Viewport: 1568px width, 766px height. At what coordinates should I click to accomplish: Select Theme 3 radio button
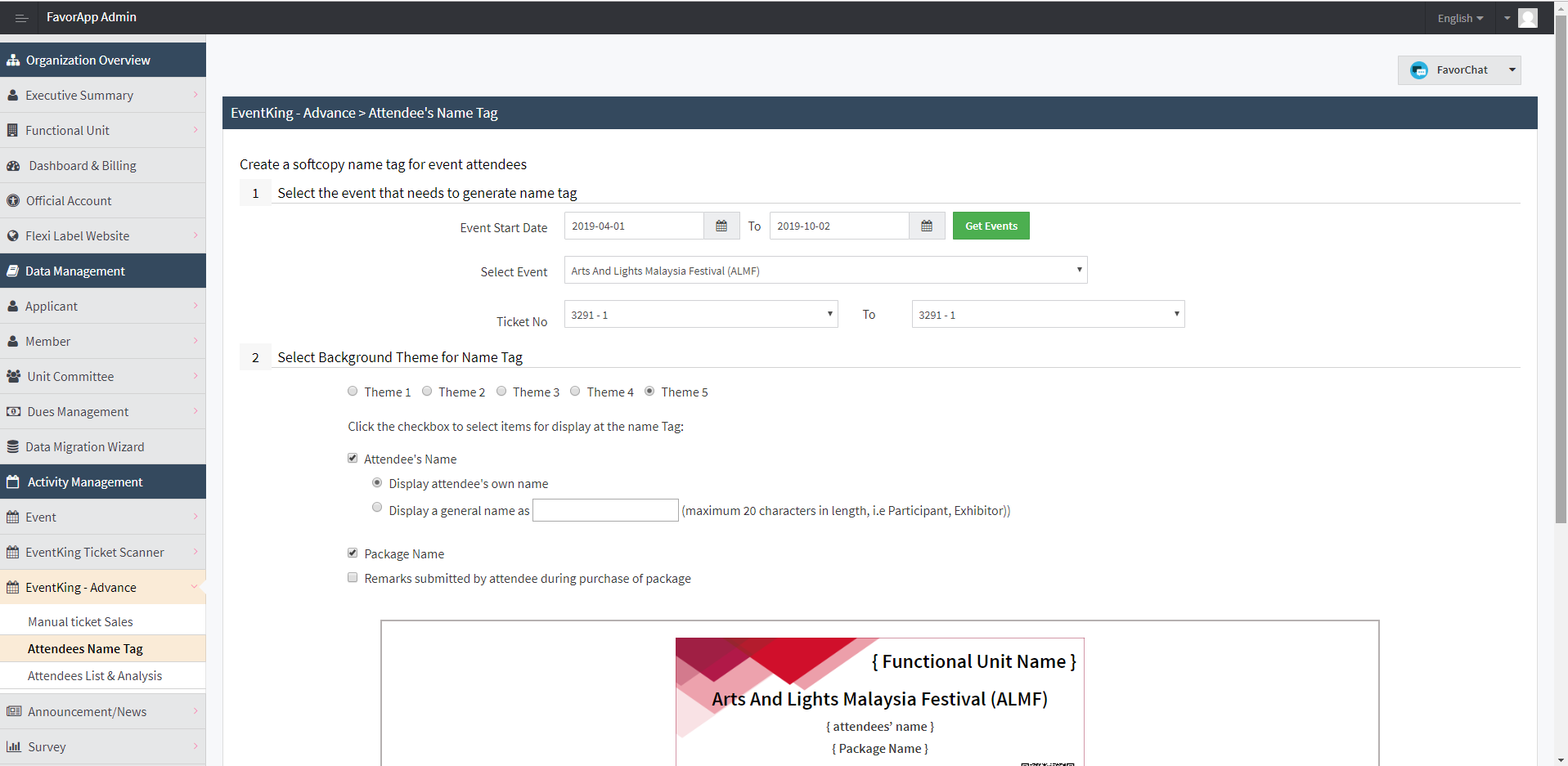point(501,392)
